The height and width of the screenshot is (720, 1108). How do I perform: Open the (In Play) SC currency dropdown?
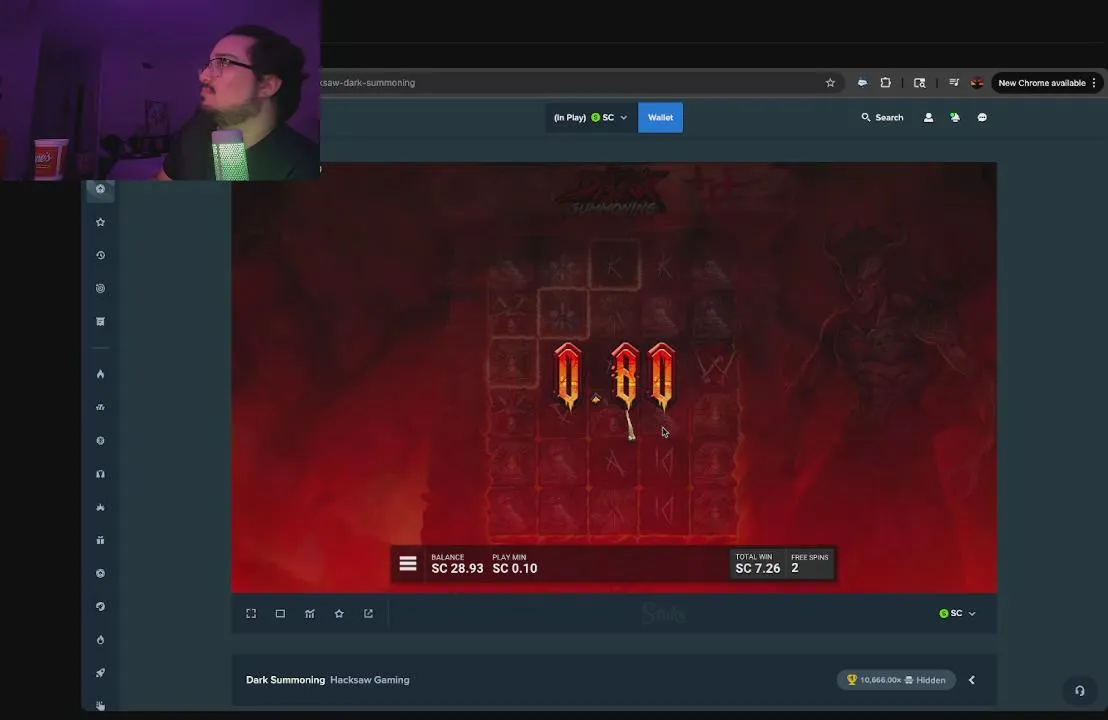point(590,117)
